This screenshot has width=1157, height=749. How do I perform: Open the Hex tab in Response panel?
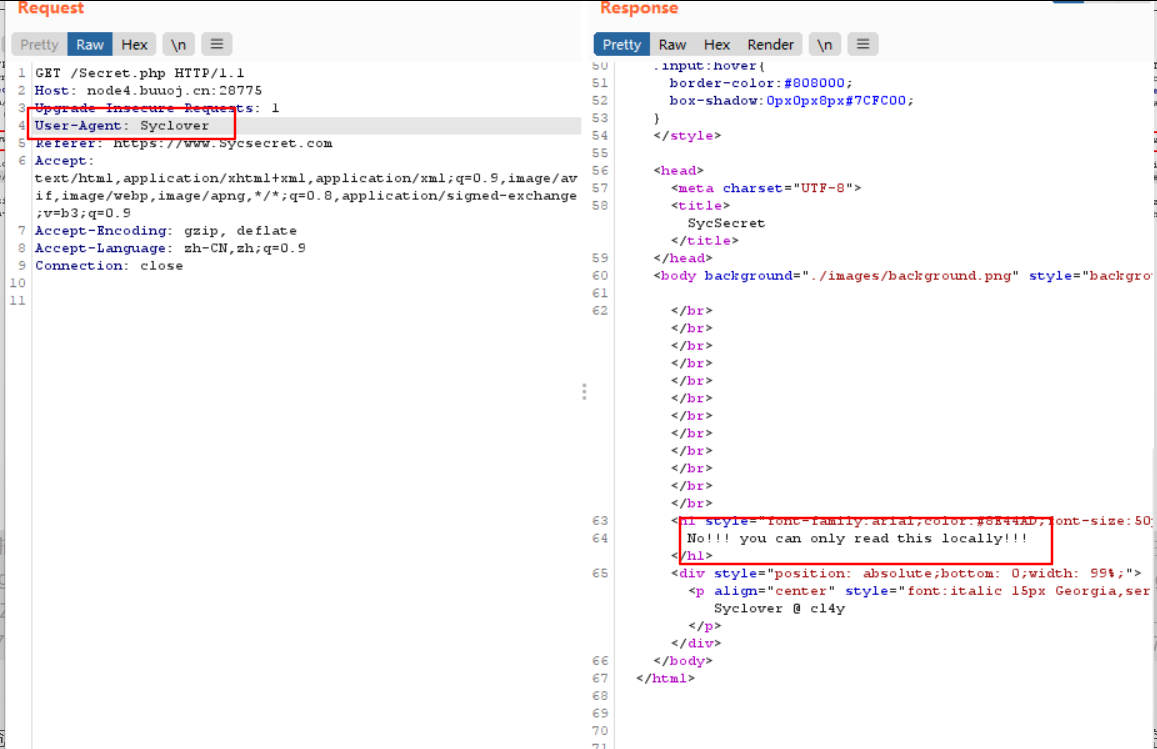coord(716,44)
